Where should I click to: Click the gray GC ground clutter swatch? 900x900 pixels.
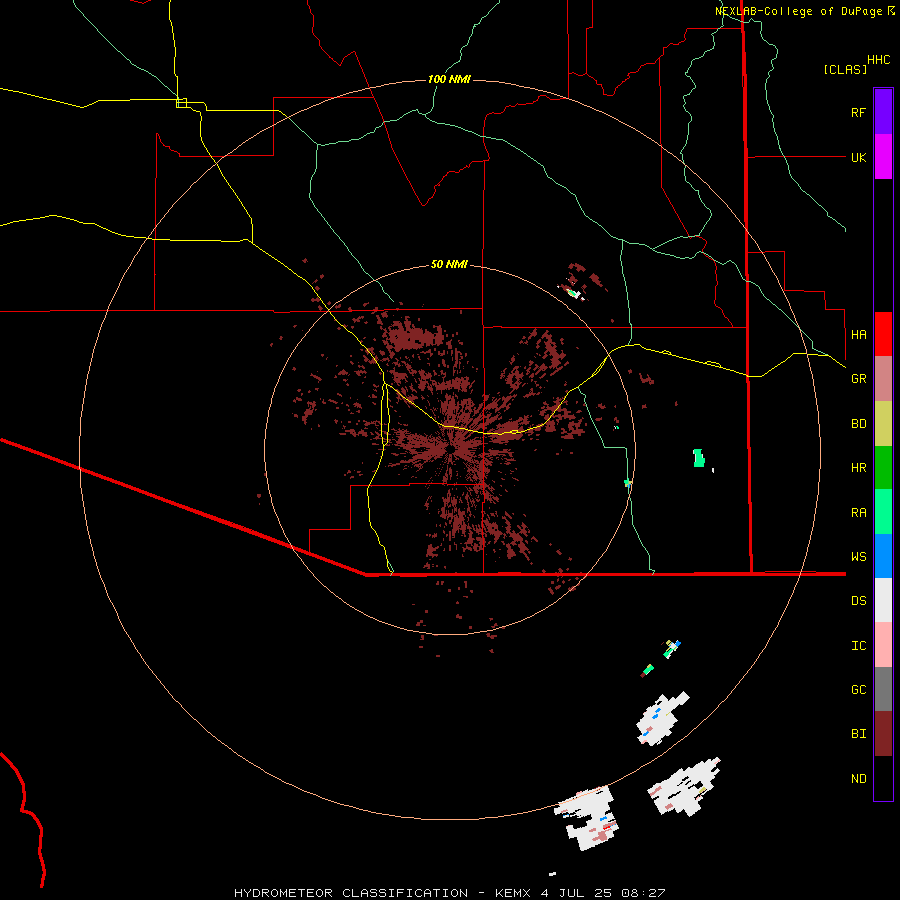[883, 689]
